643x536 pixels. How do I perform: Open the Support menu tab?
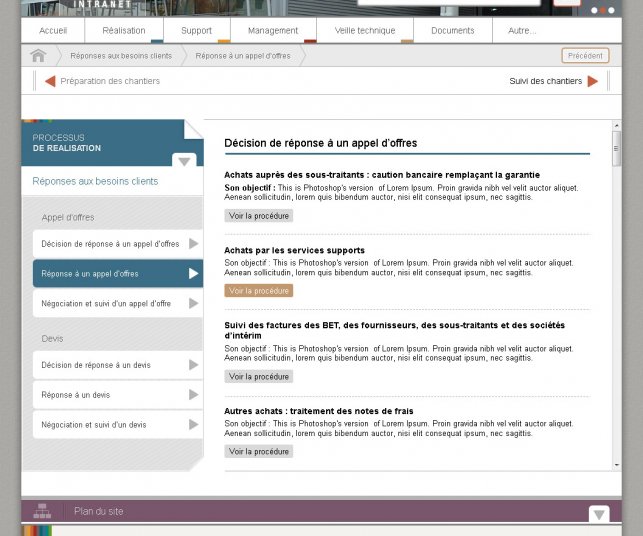(x=196, y=30)
